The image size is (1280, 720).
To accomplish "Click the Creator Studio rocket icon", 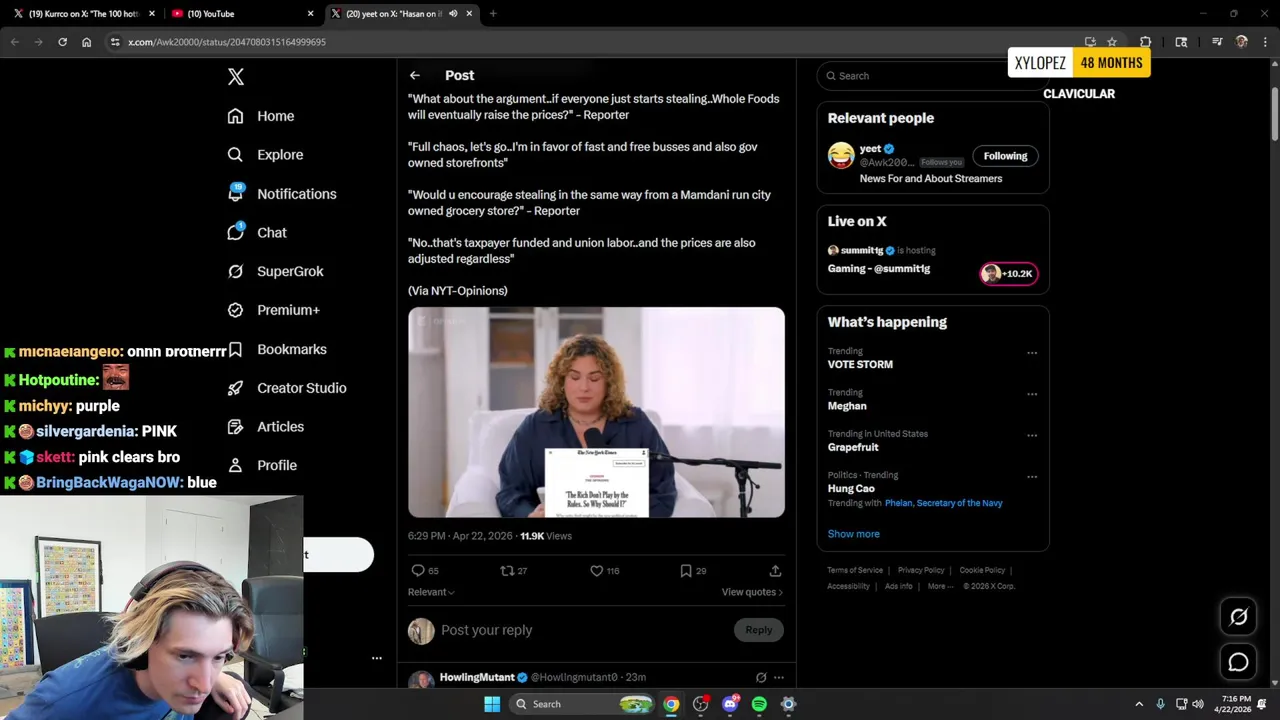I will click(235, 388).
